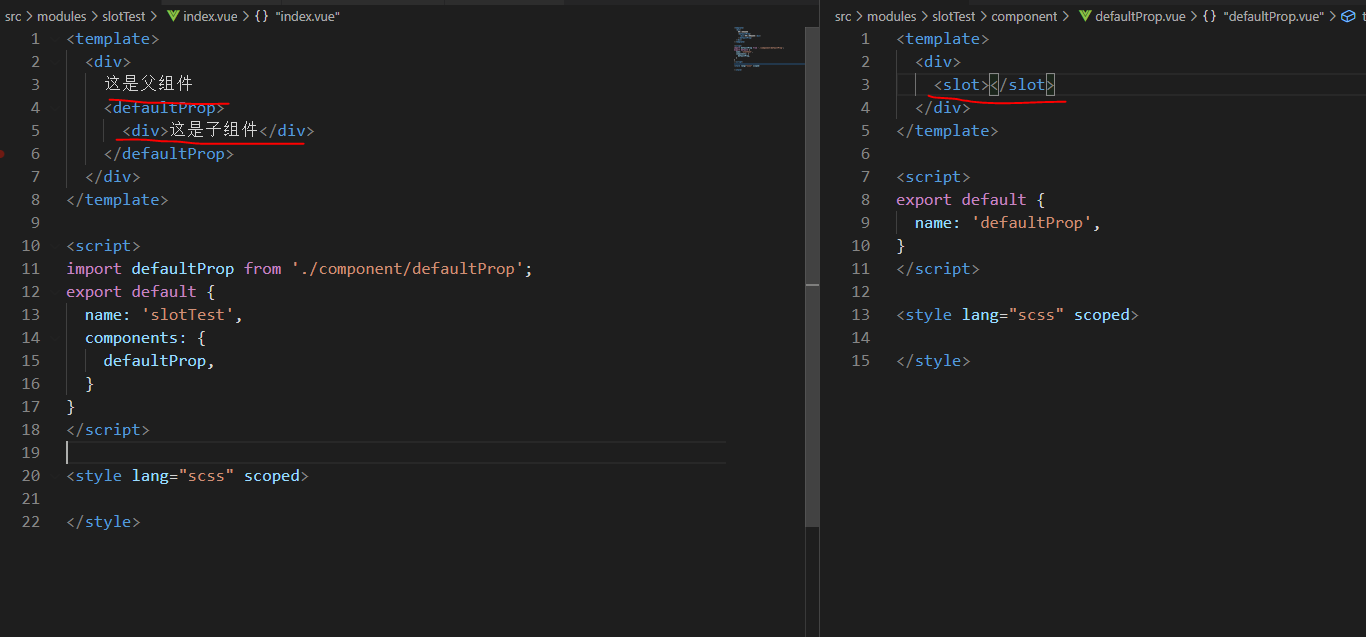1366x637 pixels.
Task: Click line number 19 in left editor
Action: 30,452
